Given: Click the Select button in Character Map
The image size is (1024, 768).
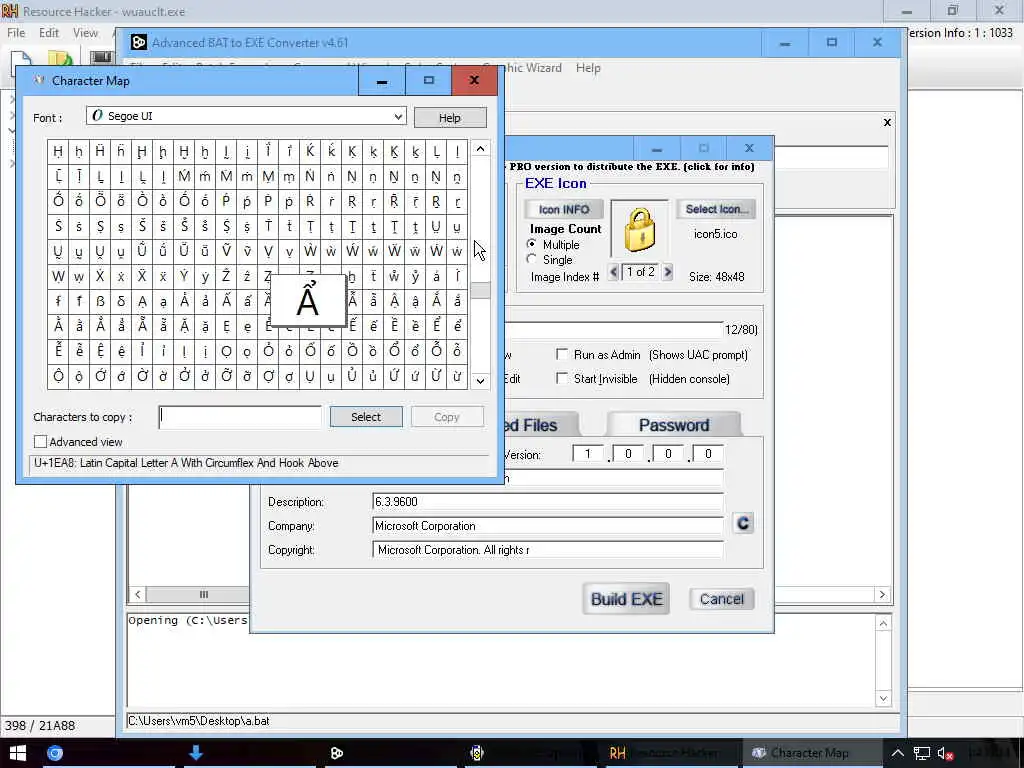Looking at the screenshot, I should coord(366,417).
